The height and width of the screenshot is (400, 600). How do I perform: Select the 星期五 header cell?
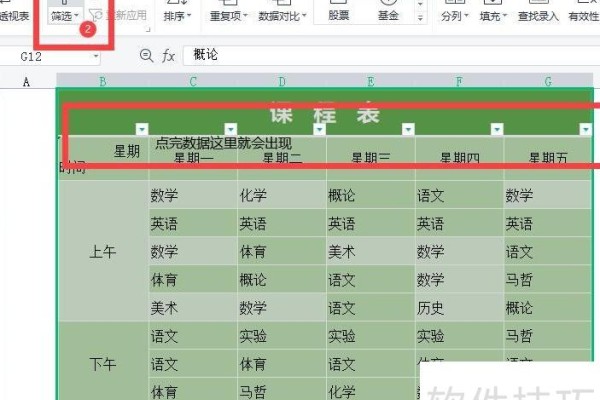[x=548, y=158]
